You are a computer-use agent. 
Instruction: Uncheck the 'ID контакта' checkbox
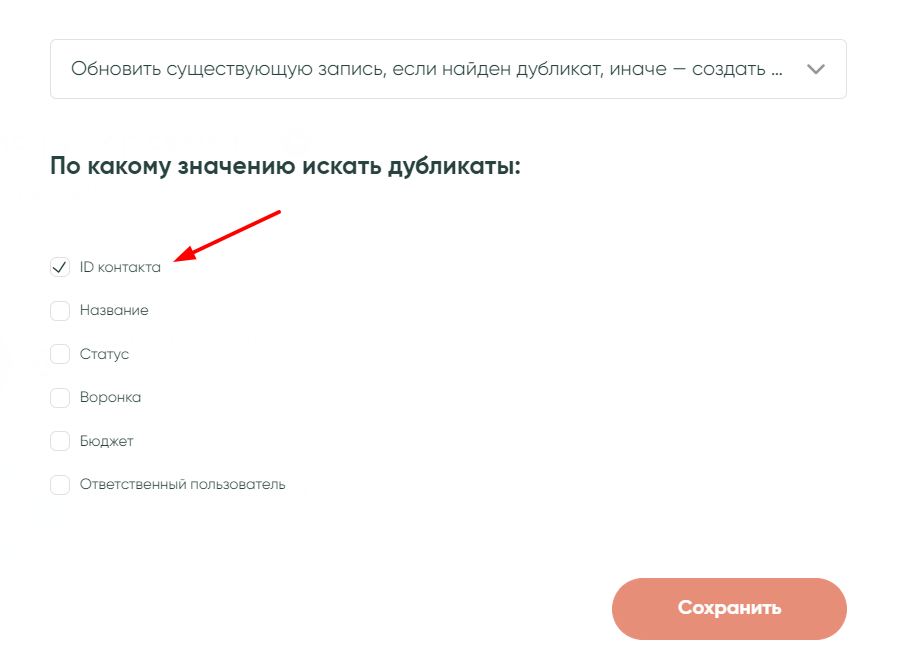point(60,267)
